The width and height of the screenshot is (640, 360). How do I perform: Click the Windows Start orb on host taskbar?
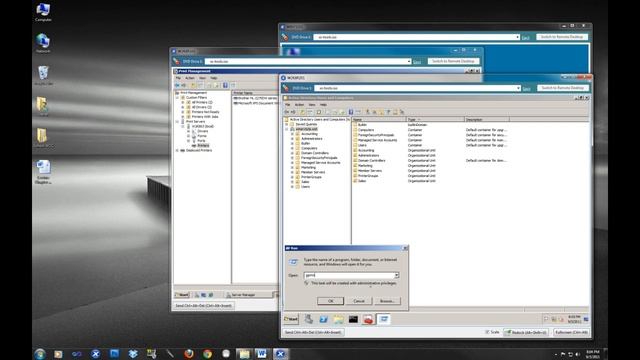pos(40,354)
